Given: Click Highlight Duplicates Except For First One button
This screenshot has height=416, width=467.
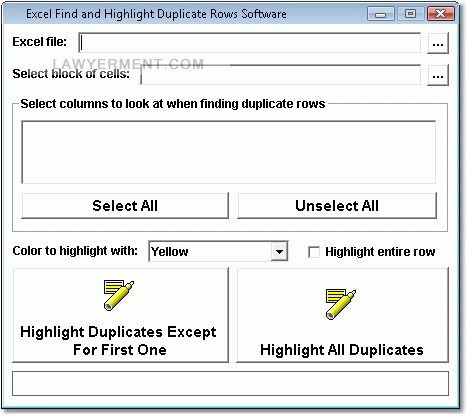Looking at the screenshot, I should [121, 315].
